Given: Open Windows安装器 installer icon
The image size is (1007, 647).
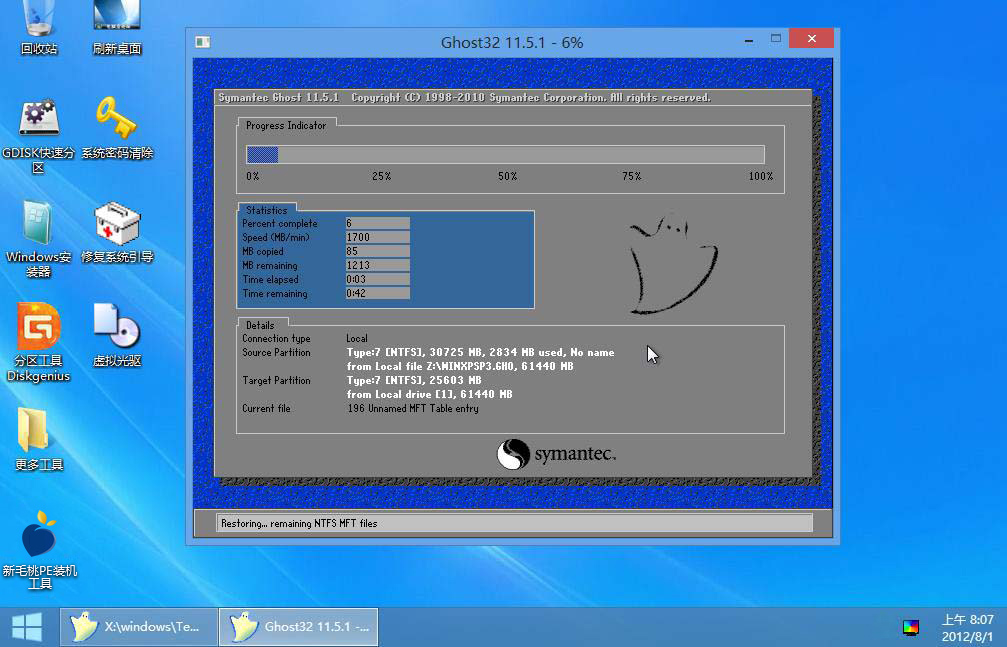Looking at the screenshot, I should (39, 239).
